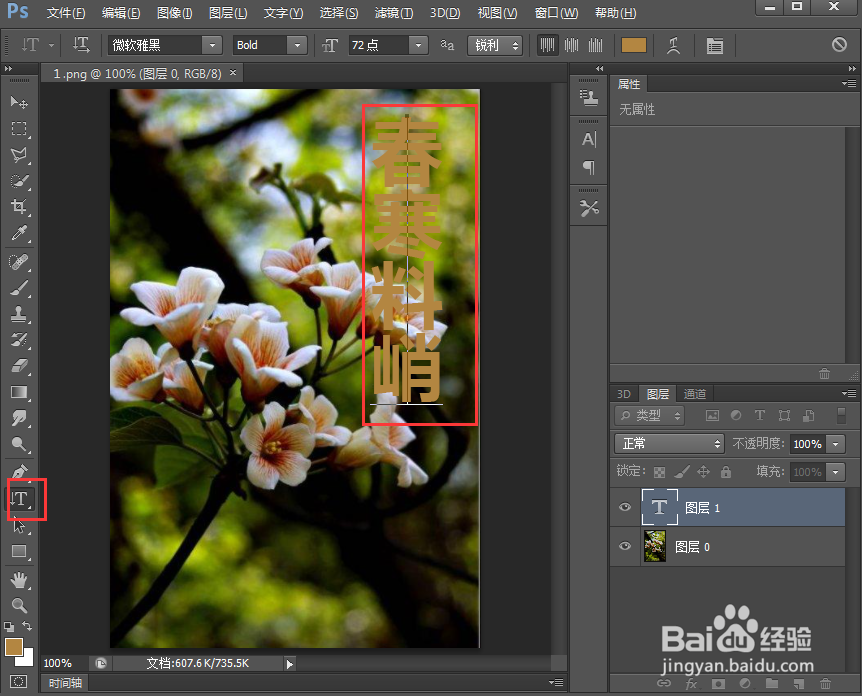Cancel current text edits
The height and width of the screenshot is (696, 862).
[839, 45]
